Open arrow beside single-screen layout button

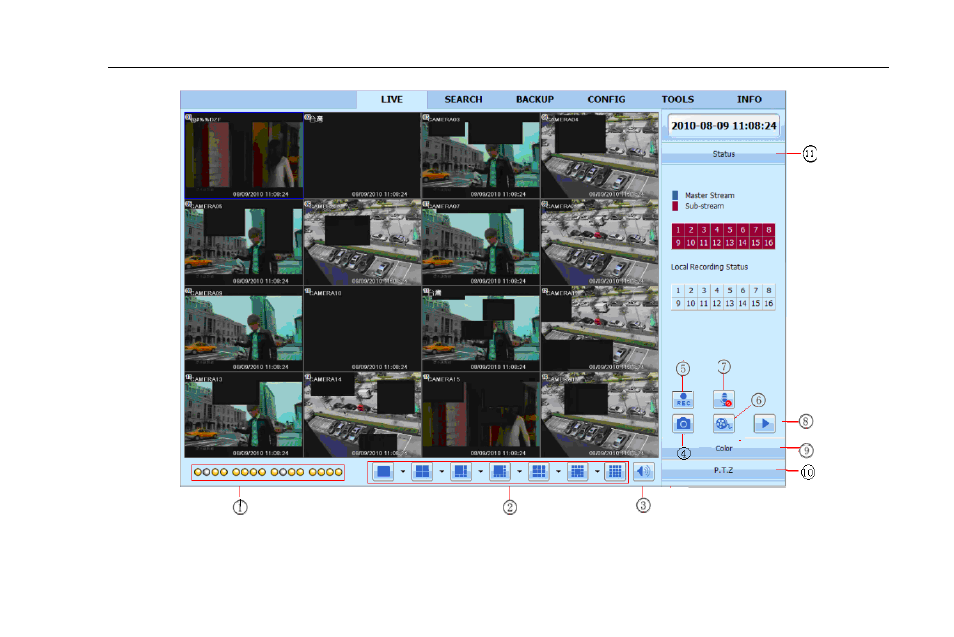click(x=403, y=472)
